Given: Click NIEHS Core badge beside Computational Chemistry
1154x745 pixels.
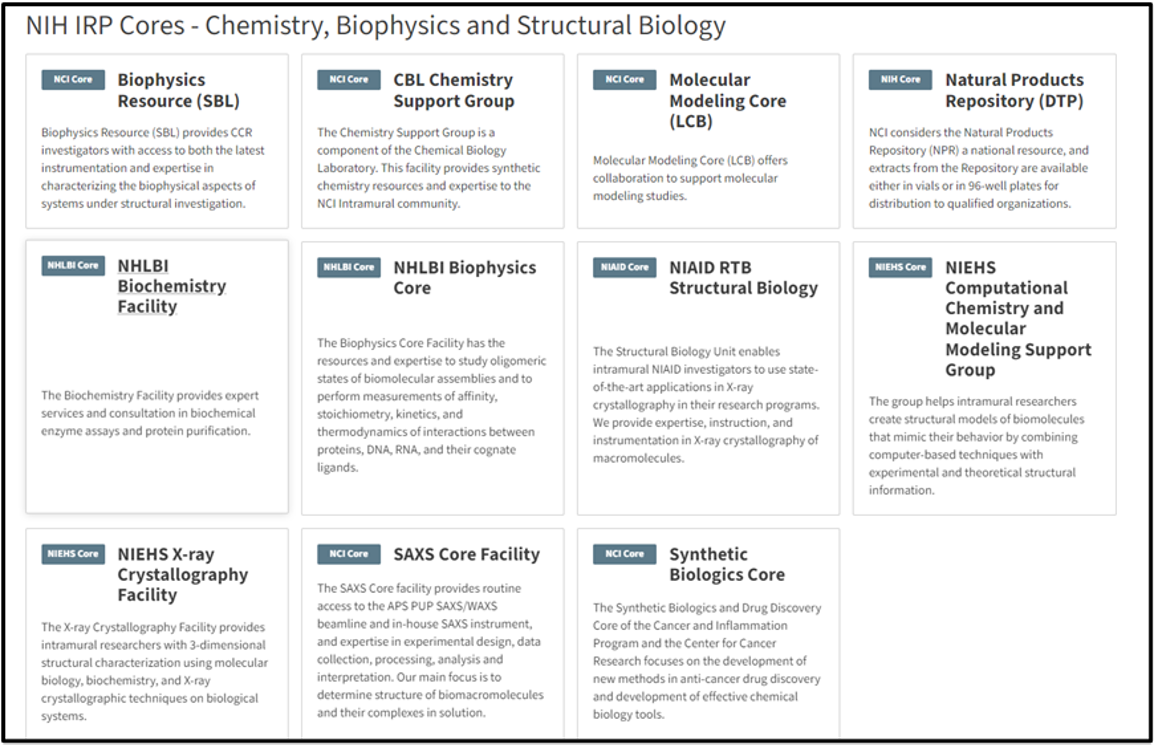Looking at the screenshot, I should (x=900, y=267).
